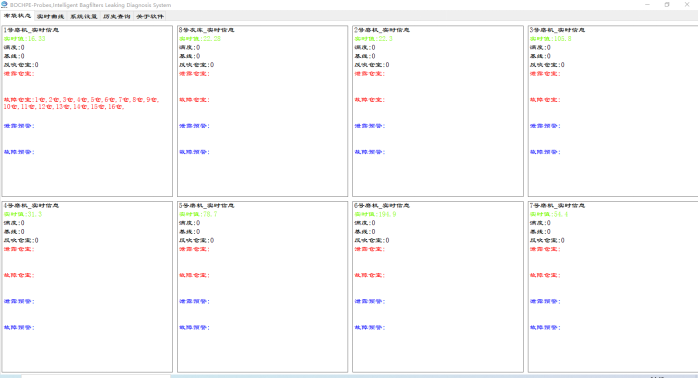Image resolution: width=698 pixels, height=379 pixels.
Task: Restore down the application window
Action: [667, 4]
